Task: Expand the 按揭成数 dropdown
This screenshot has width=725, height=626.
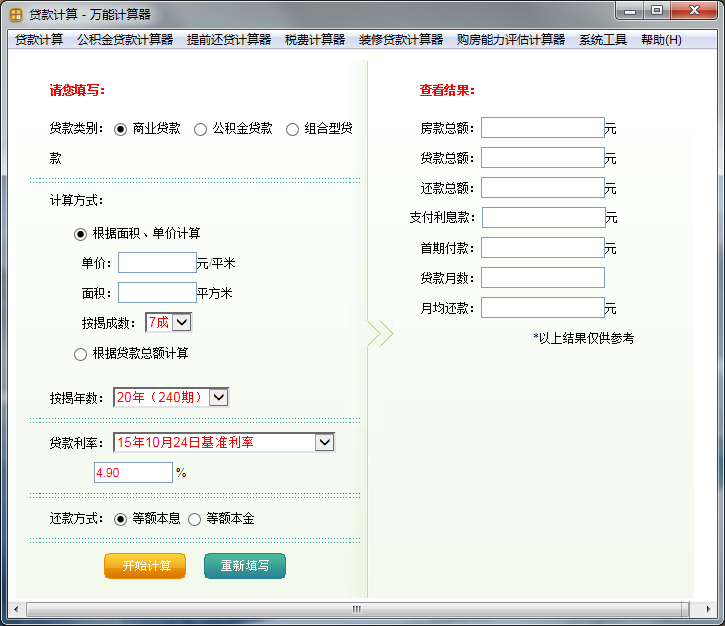Action: pos(182,322)
